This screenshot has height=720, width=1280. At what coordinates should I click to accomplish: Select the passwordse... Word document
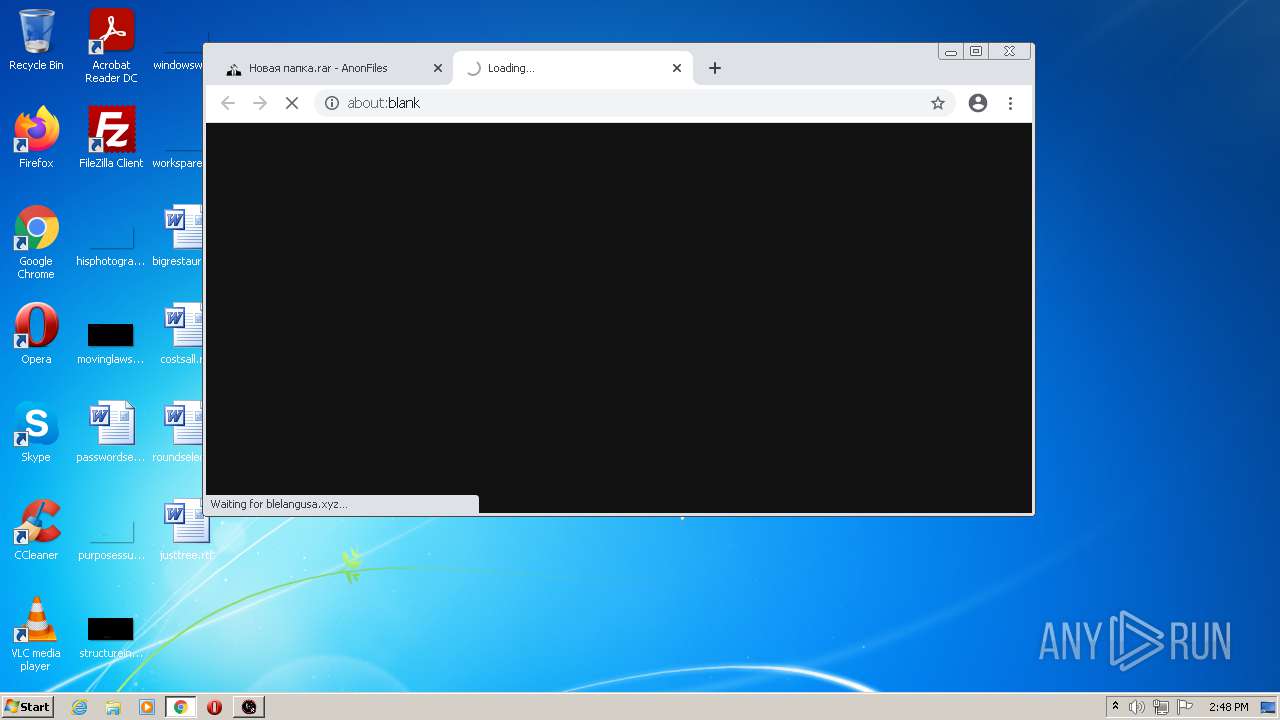pyautogui.click(x=111, y=432)
